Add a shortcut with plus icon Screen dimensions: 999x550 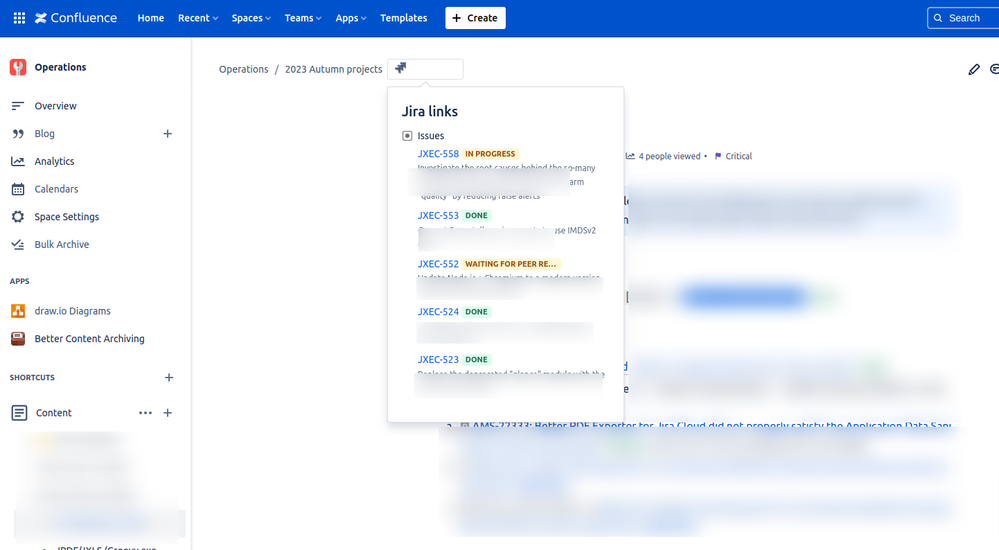(x=169, y=377)
